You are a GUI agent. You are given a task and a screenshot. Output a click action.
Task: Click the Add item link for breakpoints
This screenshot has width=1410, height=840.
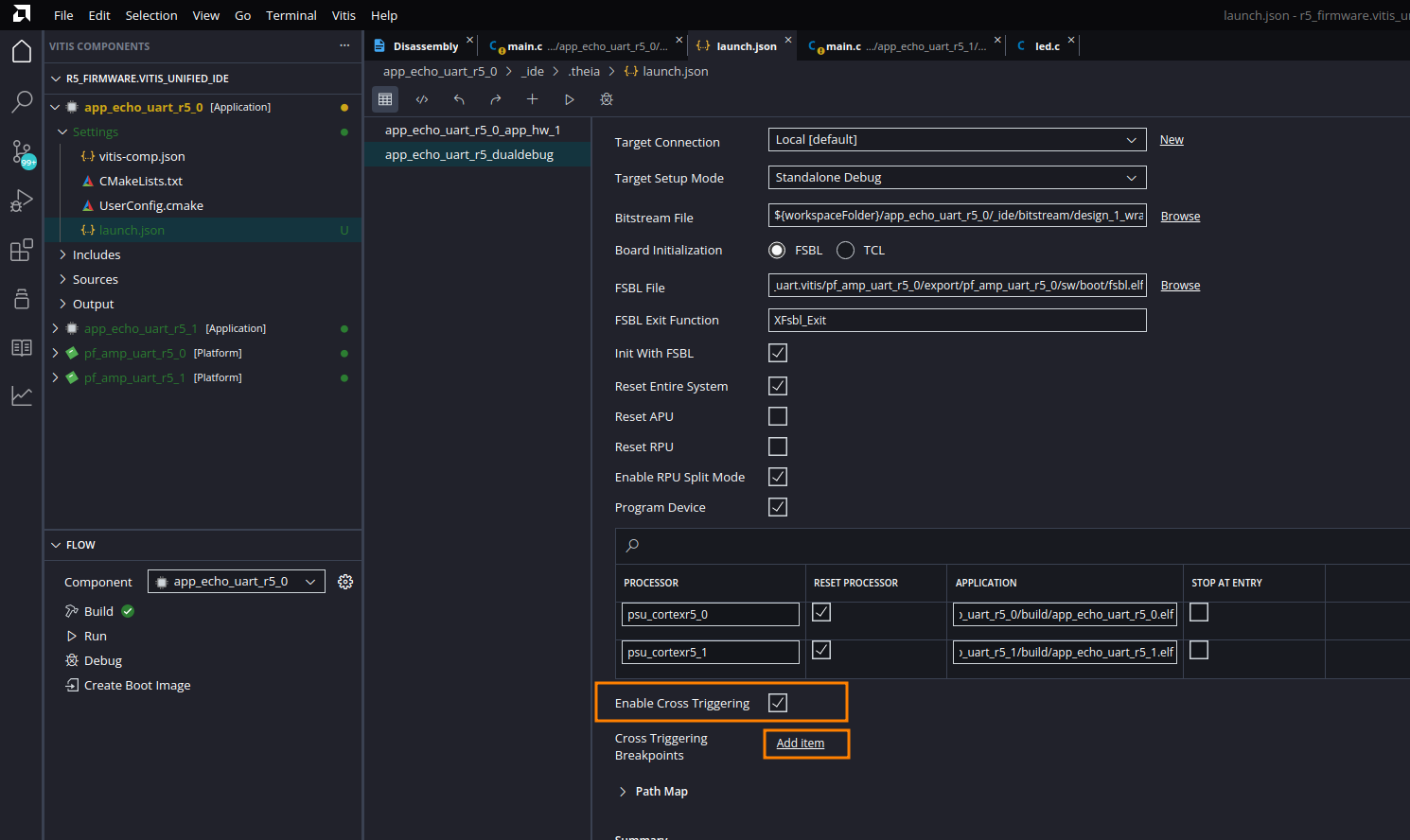(800, 744)
